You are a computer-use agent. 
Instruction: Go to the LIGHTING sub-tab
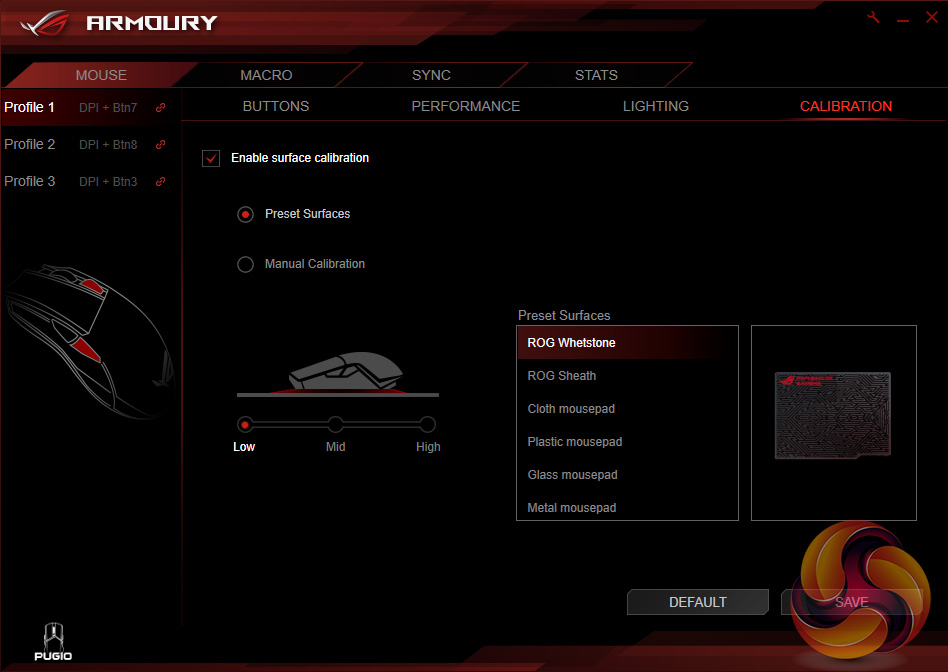tap(656, 106)
